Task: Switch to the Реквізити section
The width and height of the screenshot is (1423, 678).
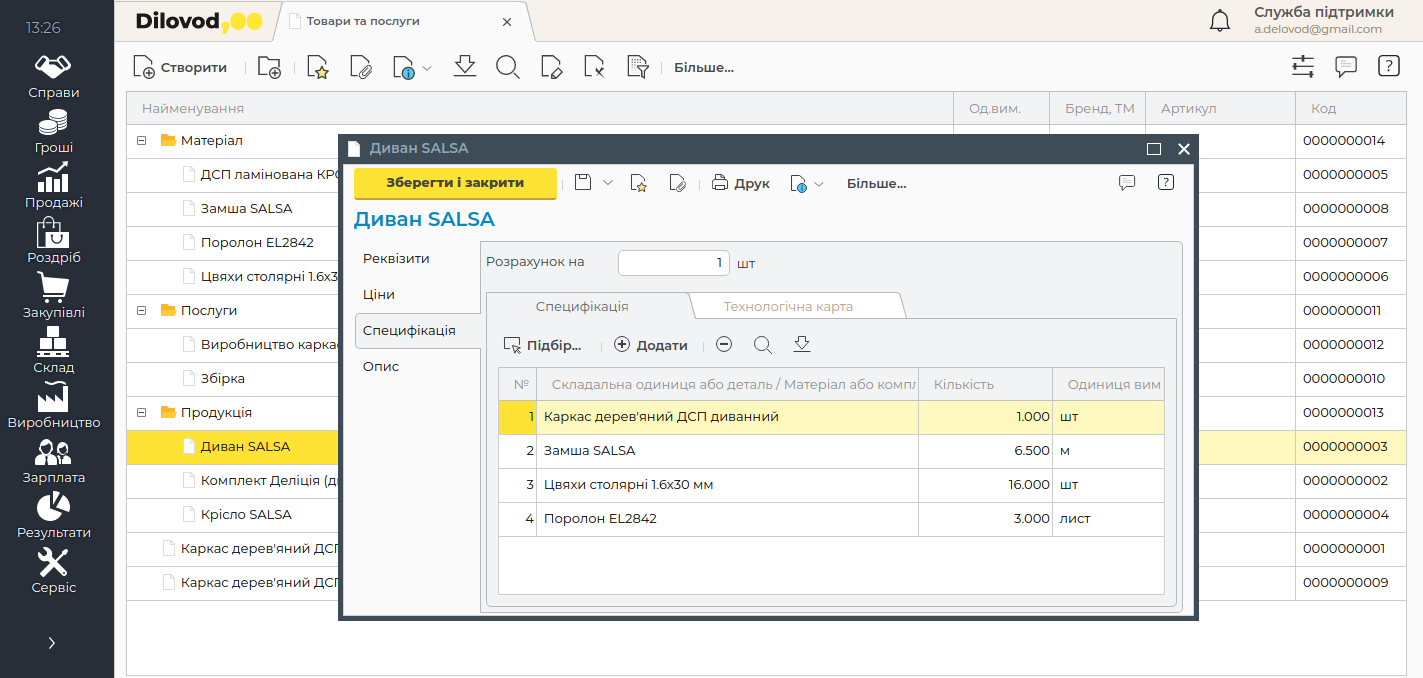Action: 396,258
